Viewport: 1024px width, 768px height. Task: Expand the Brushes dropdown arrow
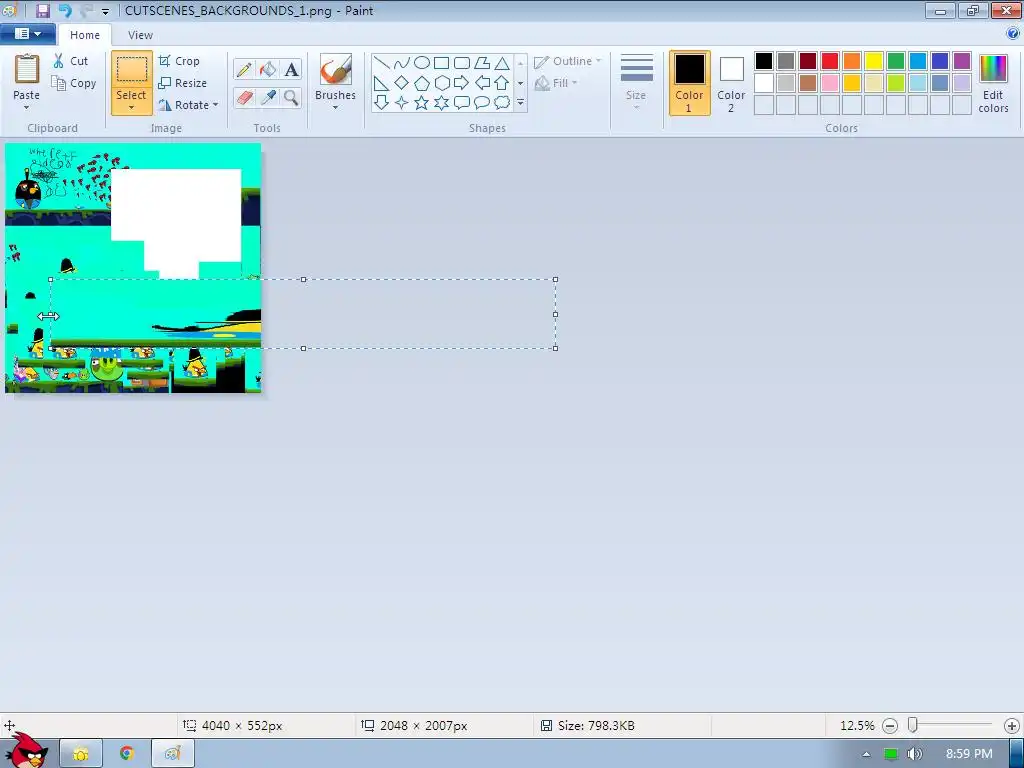[336, 108]
